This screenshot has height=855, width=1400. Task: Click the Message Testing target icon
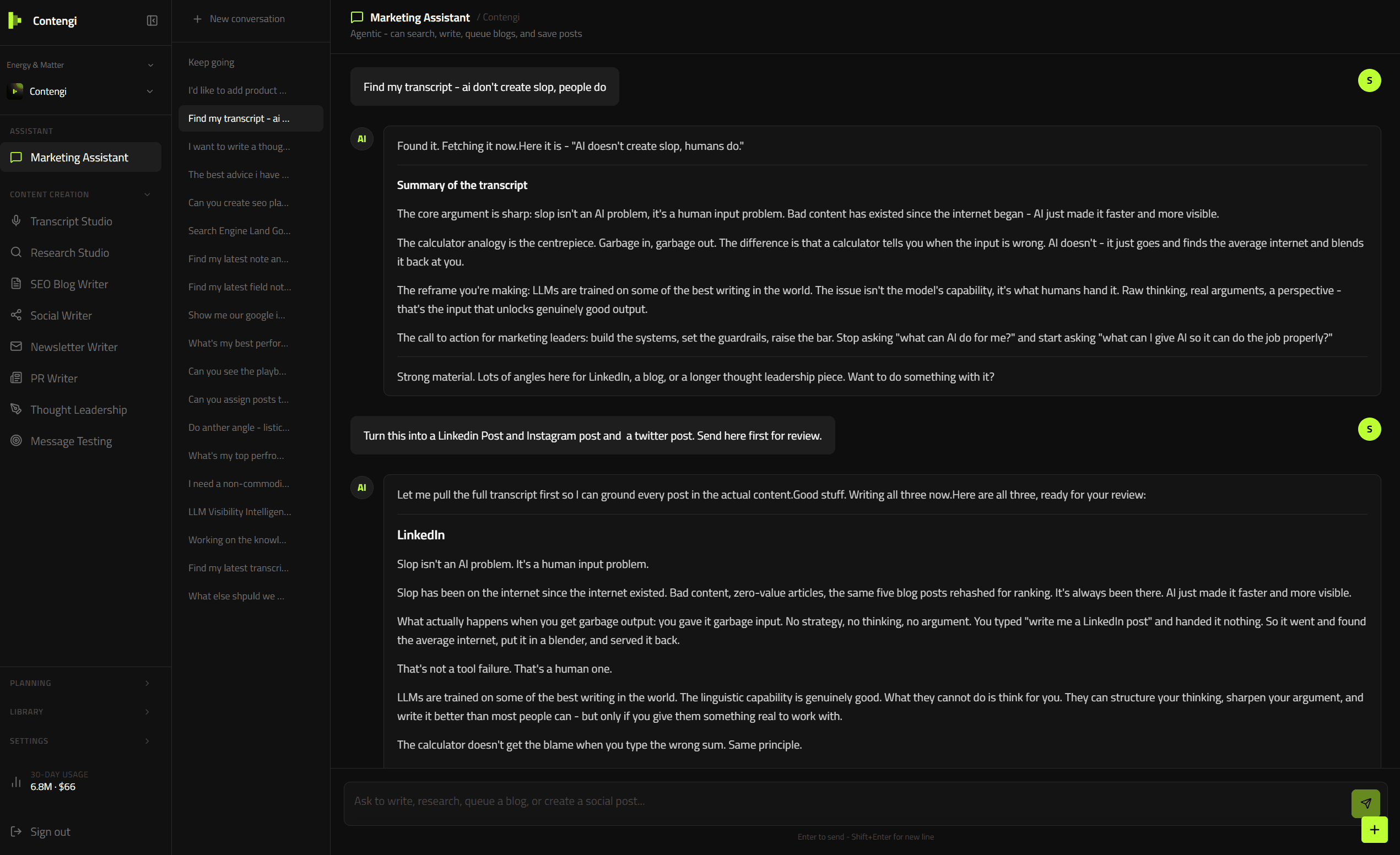point(17,441)
